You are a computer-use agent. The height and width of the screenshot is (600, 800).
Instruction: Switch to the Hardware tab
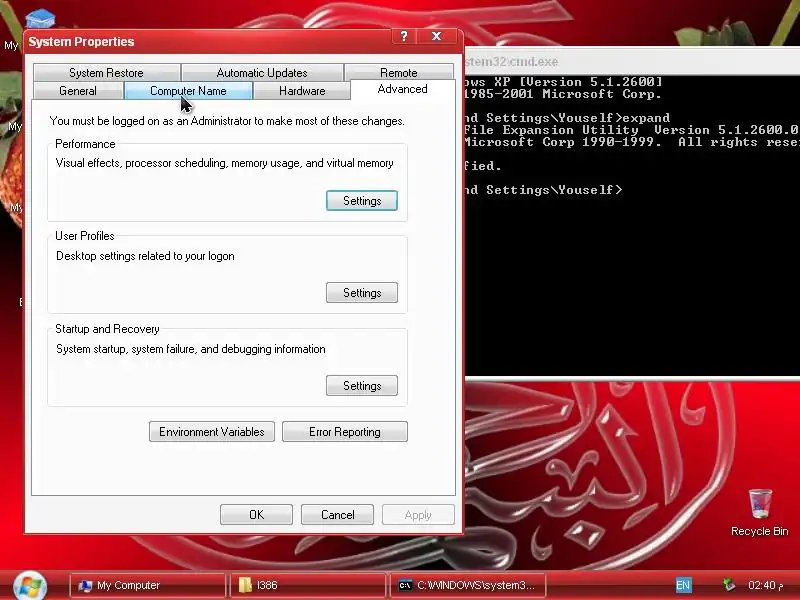point(302,91)
